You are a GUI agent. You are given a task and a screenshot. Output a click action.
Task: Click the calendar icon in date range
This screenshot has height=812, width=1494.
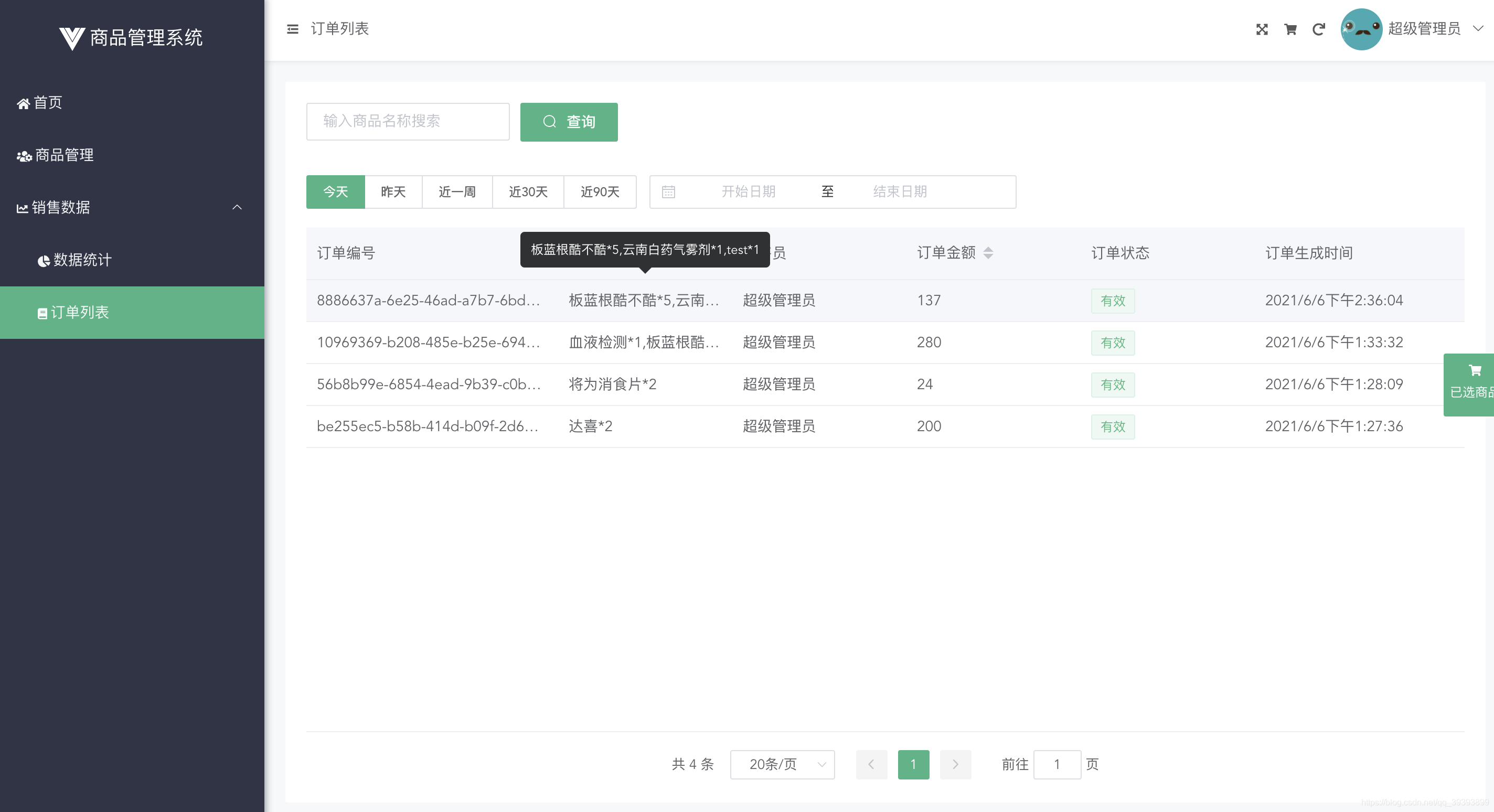coord(668,191)
